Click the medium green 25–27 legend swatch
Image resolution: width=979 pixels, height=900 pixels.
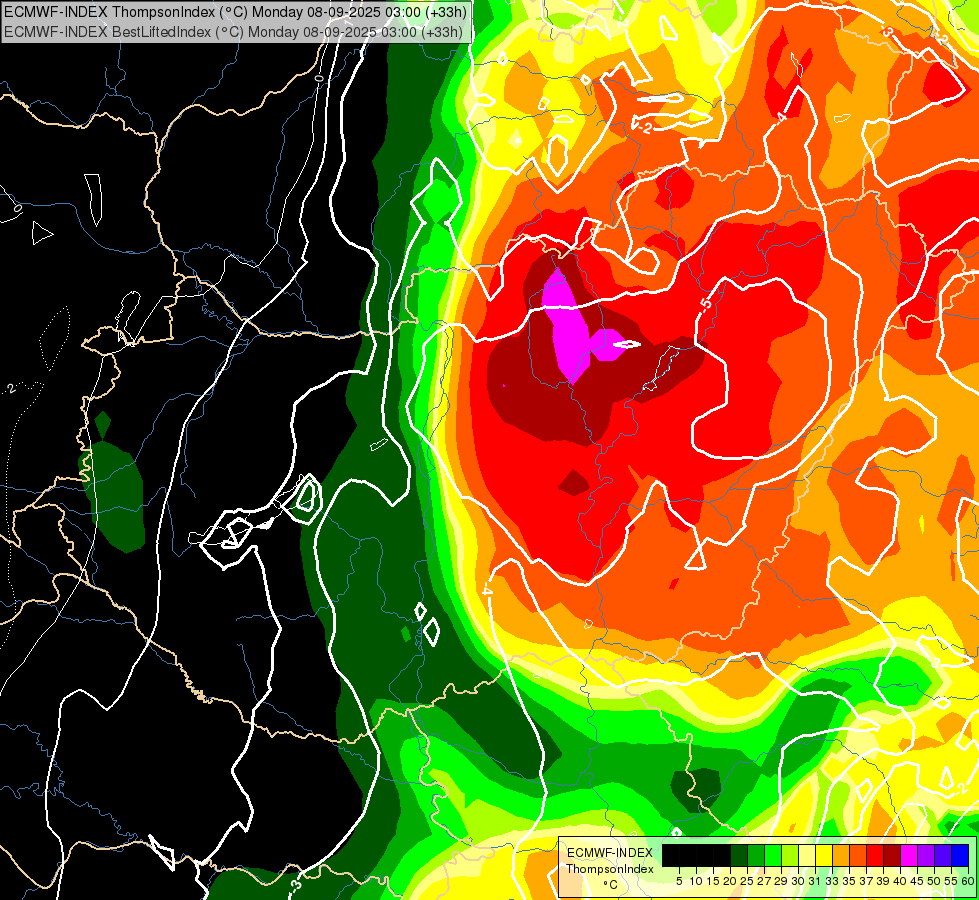pos(755,855)
